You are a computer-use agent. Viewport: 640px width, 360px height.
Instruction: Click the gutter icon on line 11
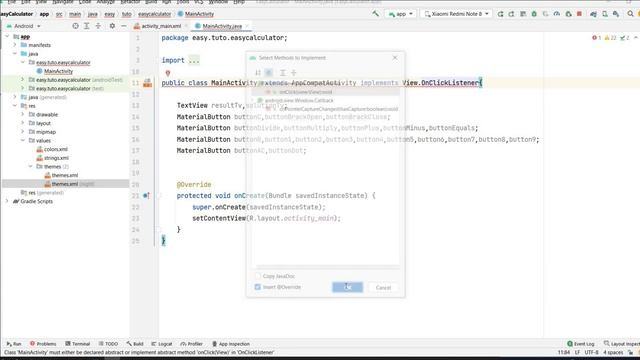(x=147, y=83)
